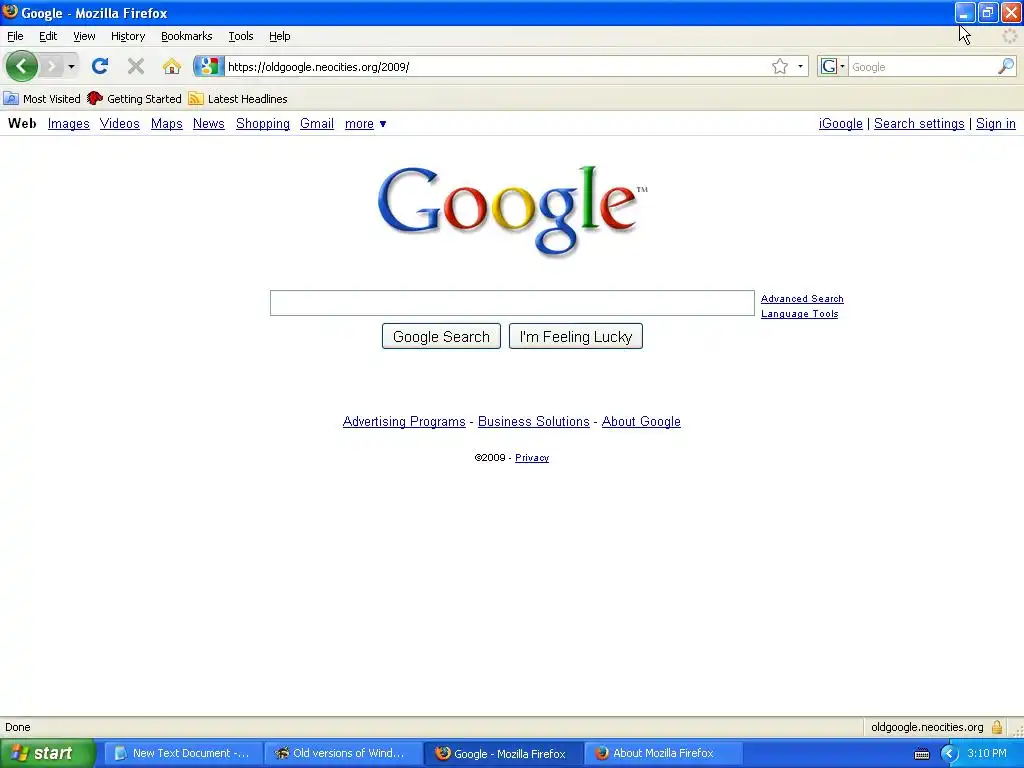Open the recent pages history dropdown arrow
The width and height of the screenshot is (1024, 768).
71,67
